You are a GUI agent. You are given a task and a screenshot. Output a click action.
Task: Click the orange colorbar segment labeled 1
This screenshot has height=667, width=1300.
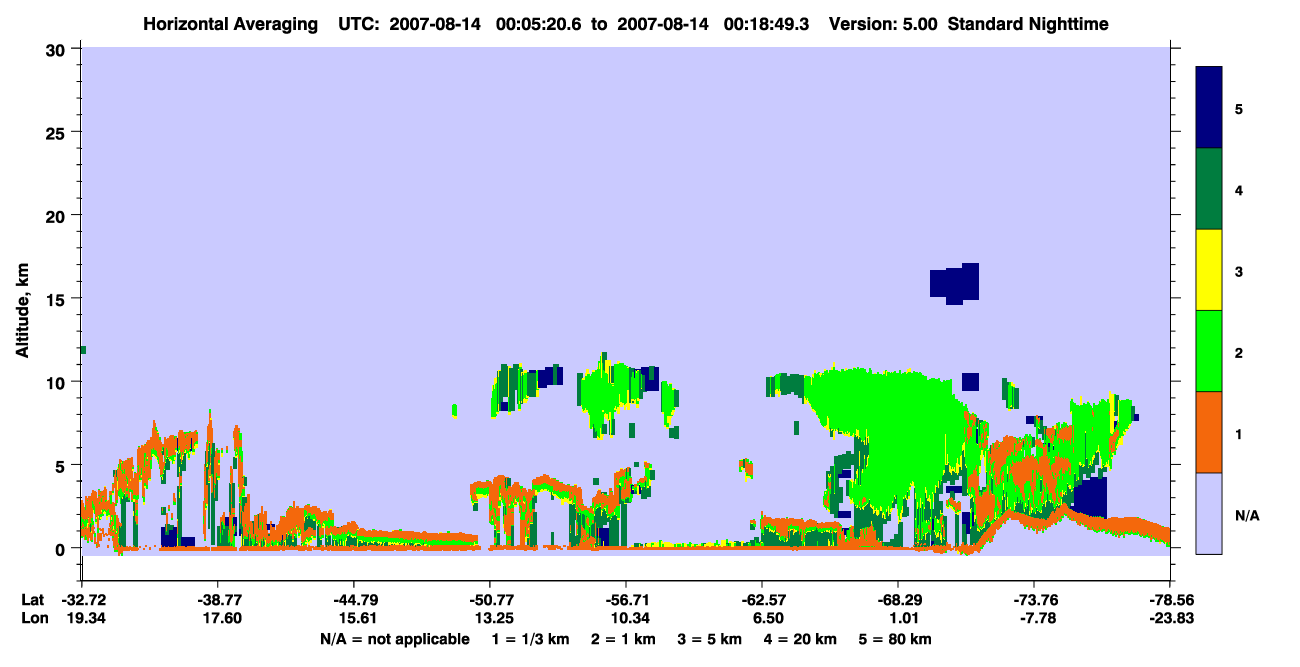coord(1209,432)
